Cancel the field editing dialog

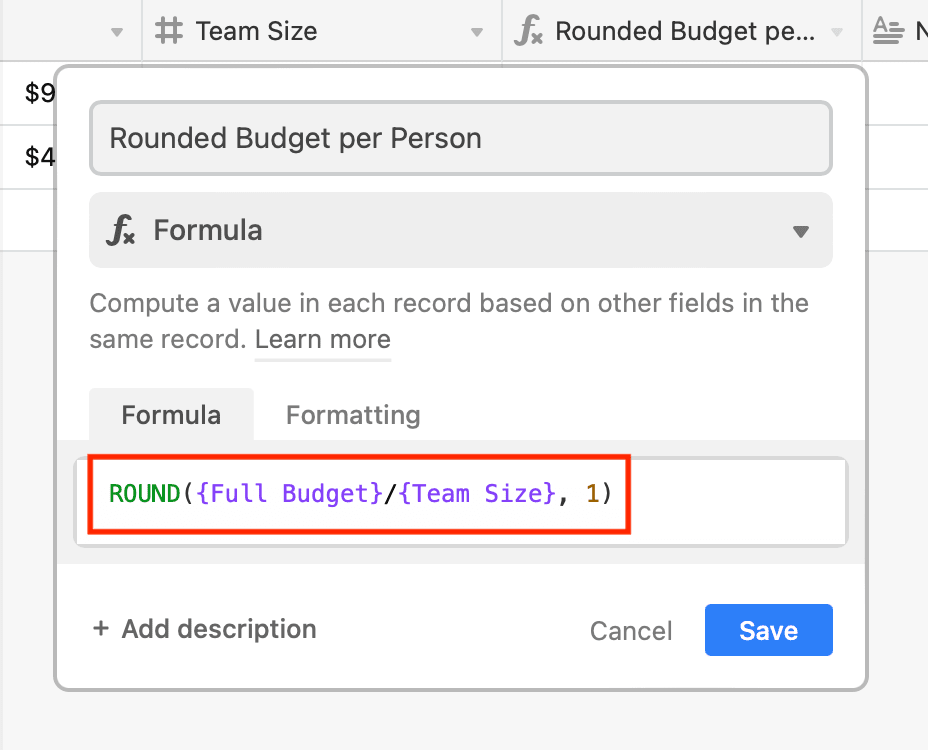(631, 630)
